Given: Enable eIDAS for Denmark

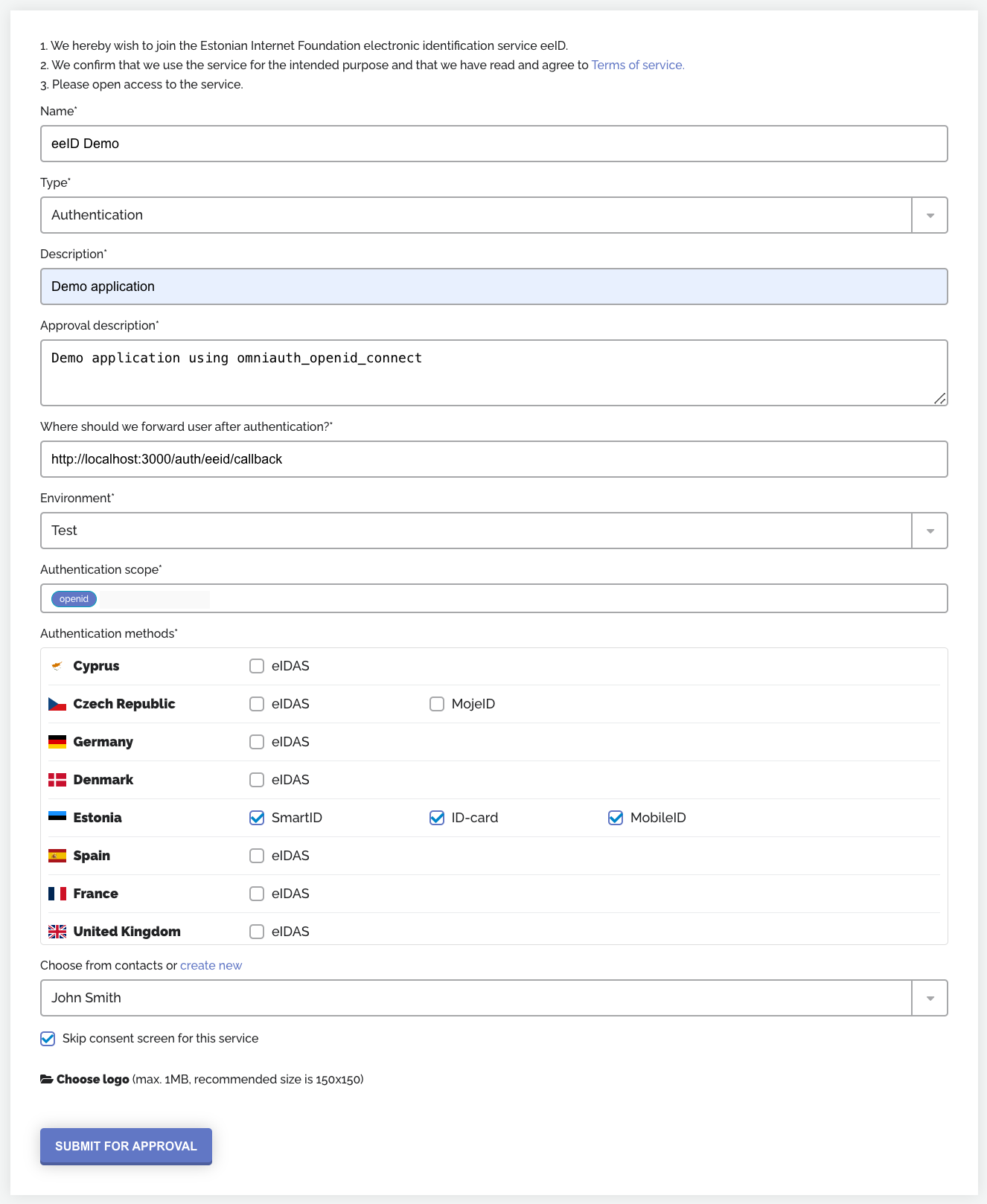Looking at the screenshot, I should pyautogui.click(x=257, y=780).
